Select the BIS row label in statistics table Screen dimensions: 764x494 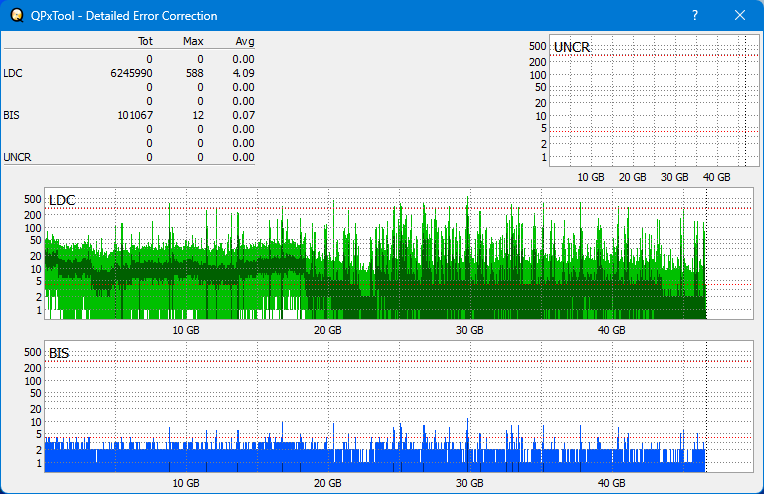(12, 115)
